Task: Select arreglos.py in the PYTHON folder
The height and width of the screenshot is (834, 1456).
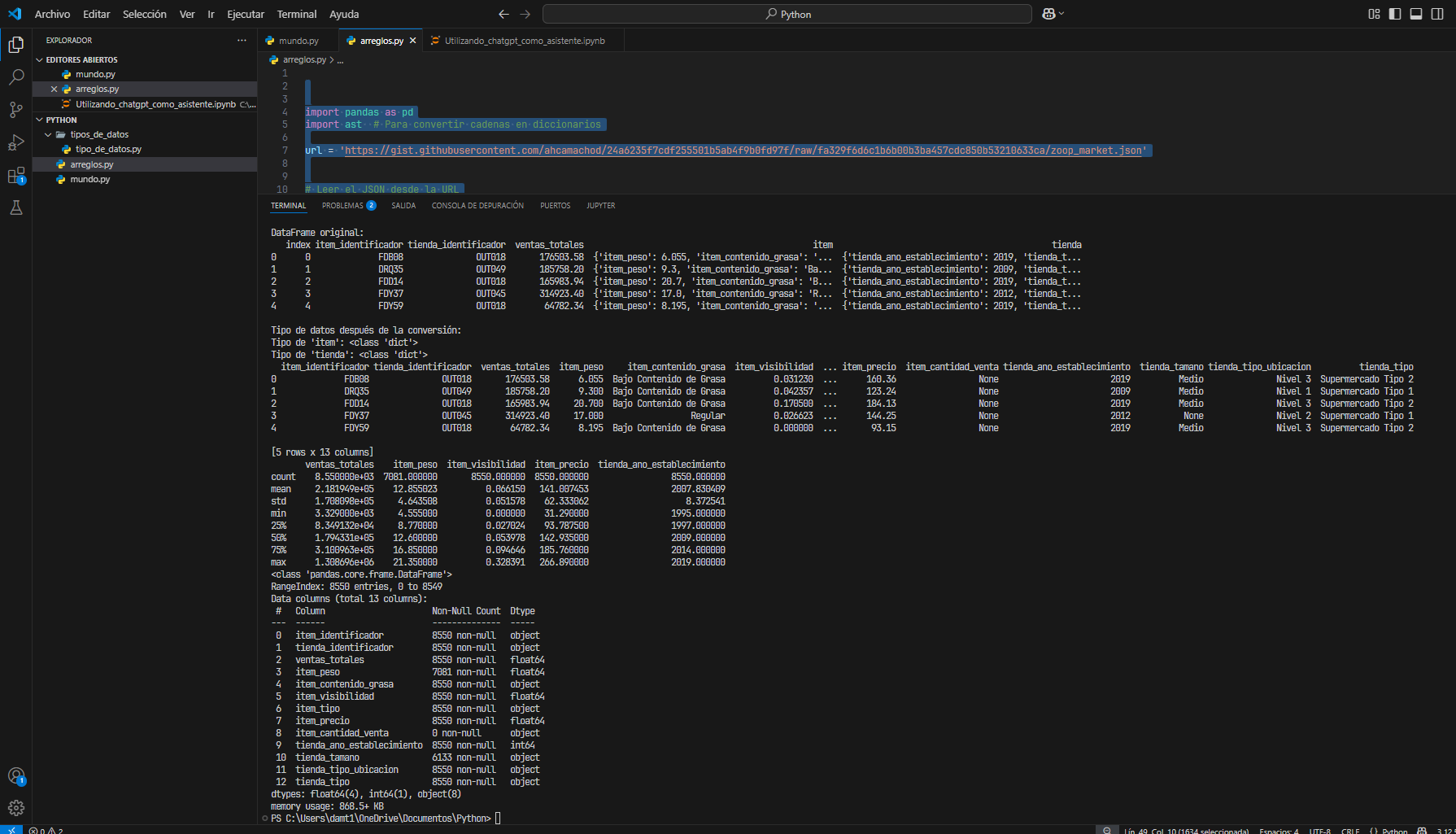Action: click(145, 164)
